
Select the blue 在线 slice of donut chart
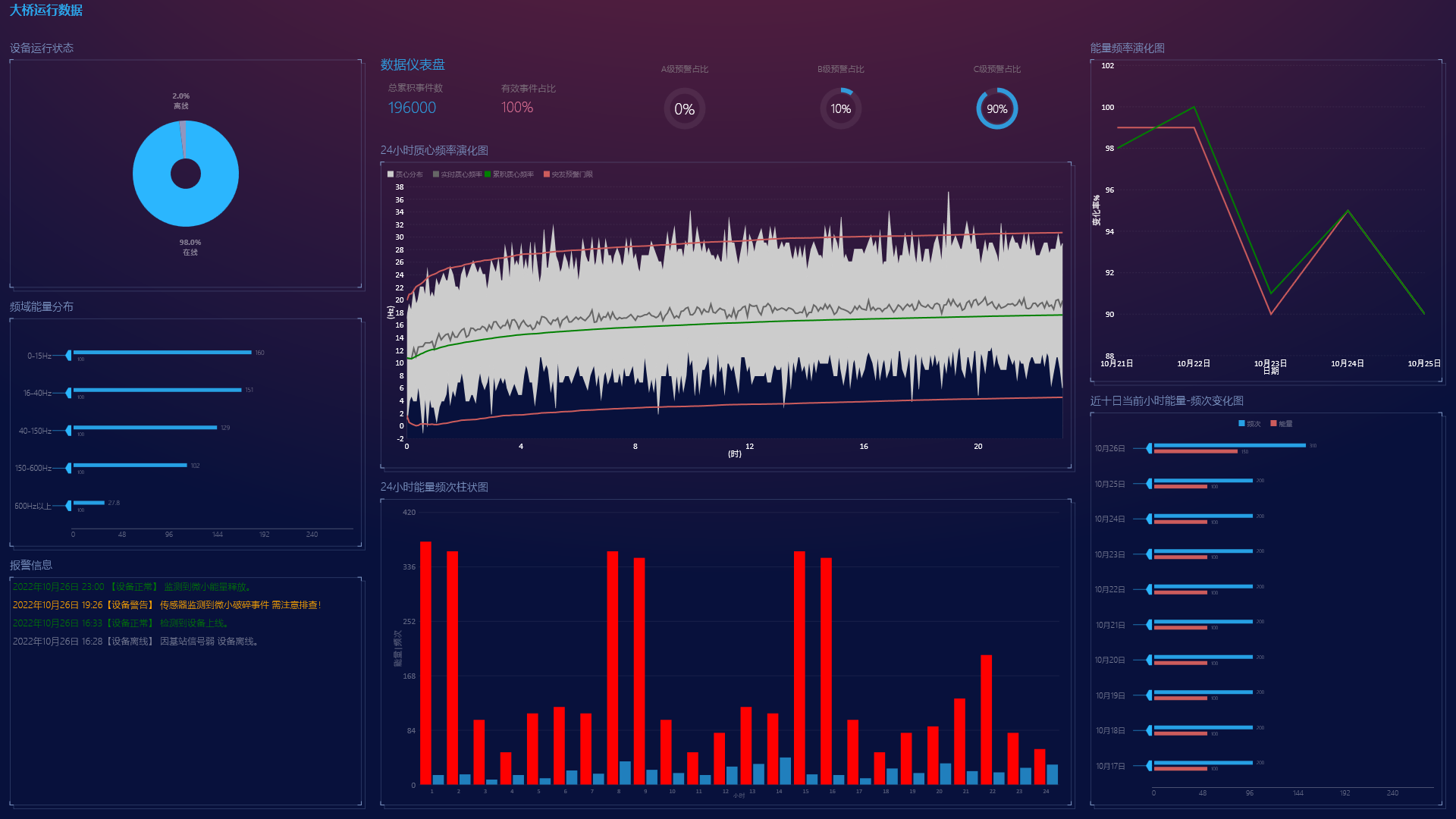pyautogui.click(x=186, y=209)
